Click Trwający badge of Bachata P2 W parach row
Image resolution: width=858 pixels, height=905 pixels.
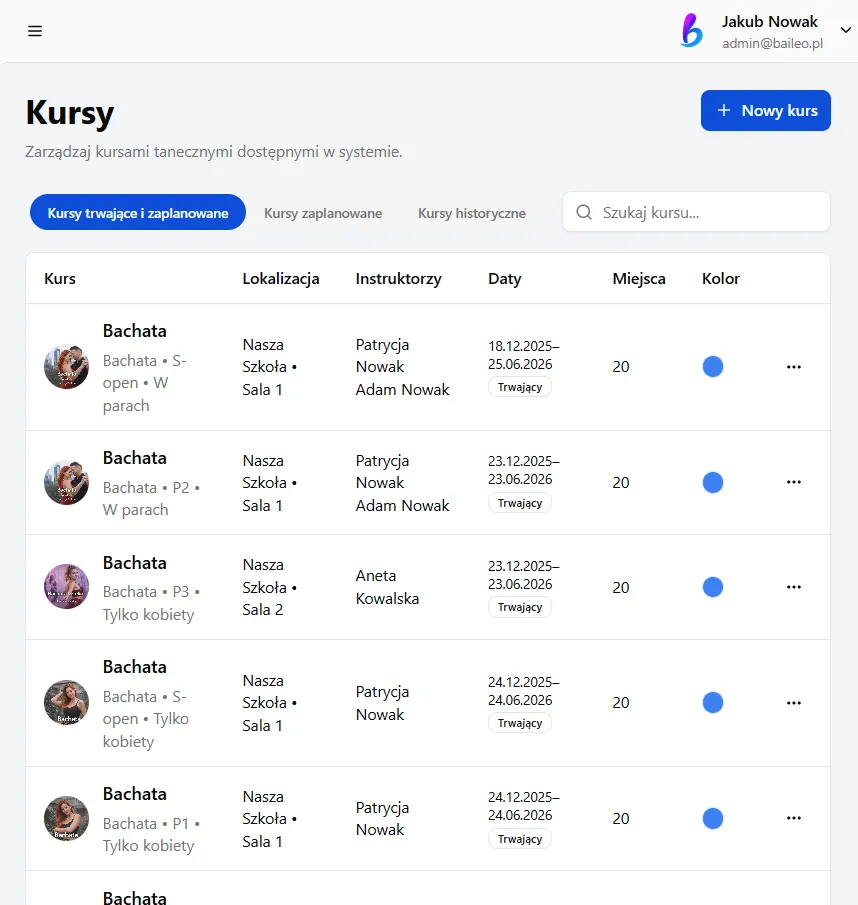520,503
